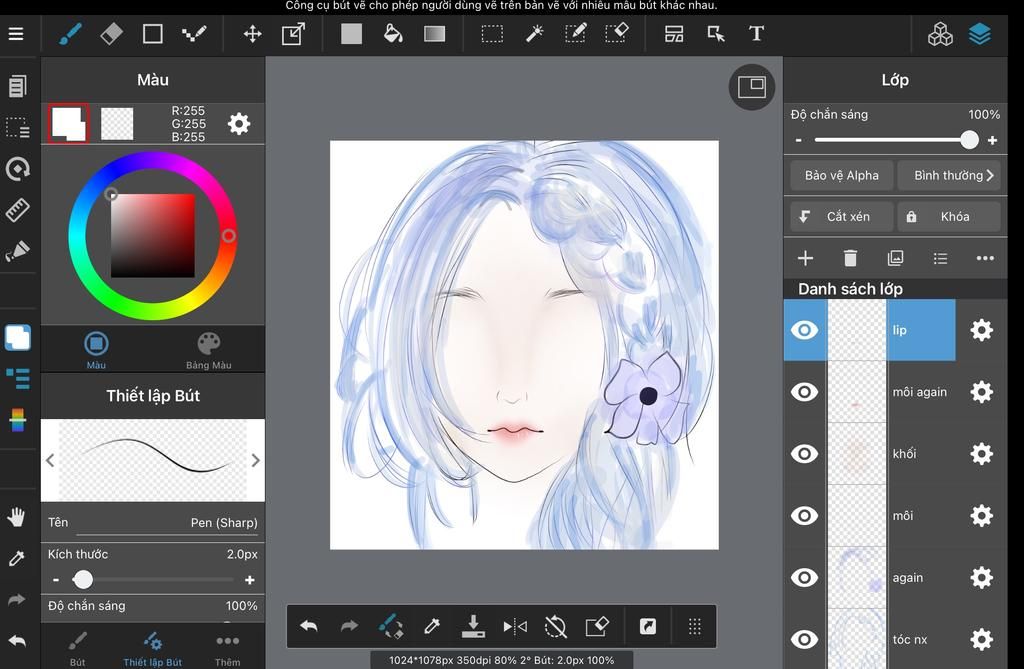This screenshot has width=1024, height=669.
Task: Hide the lip layer
Action: pos(805,330)
